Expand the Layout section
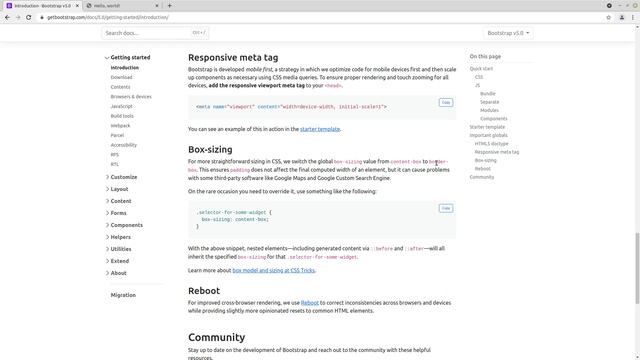This screenshot has width=640, height=360. (117, 189)
